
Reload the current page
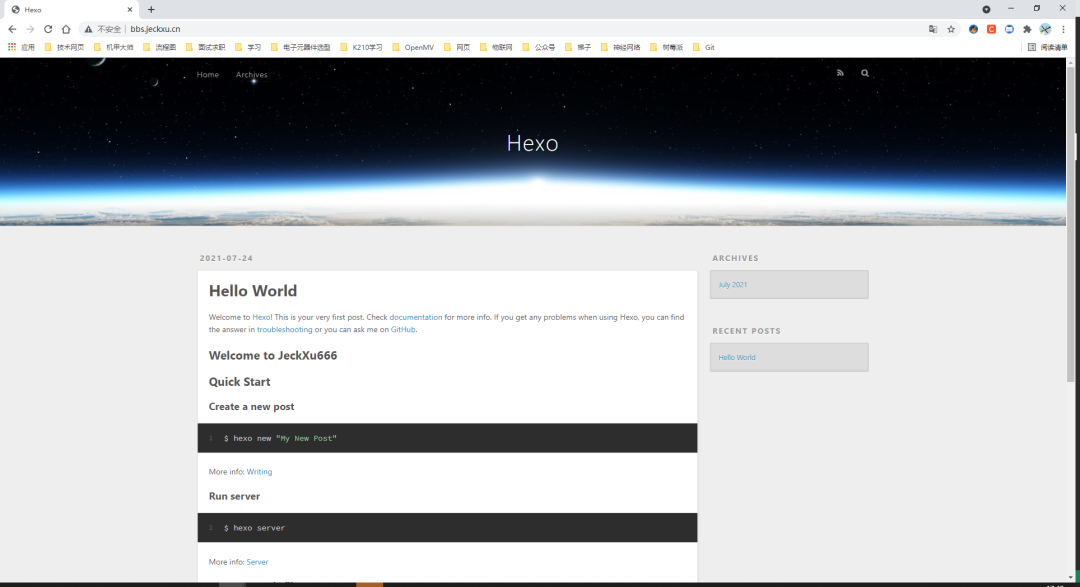pyautogui.click(x=48, y=29)
